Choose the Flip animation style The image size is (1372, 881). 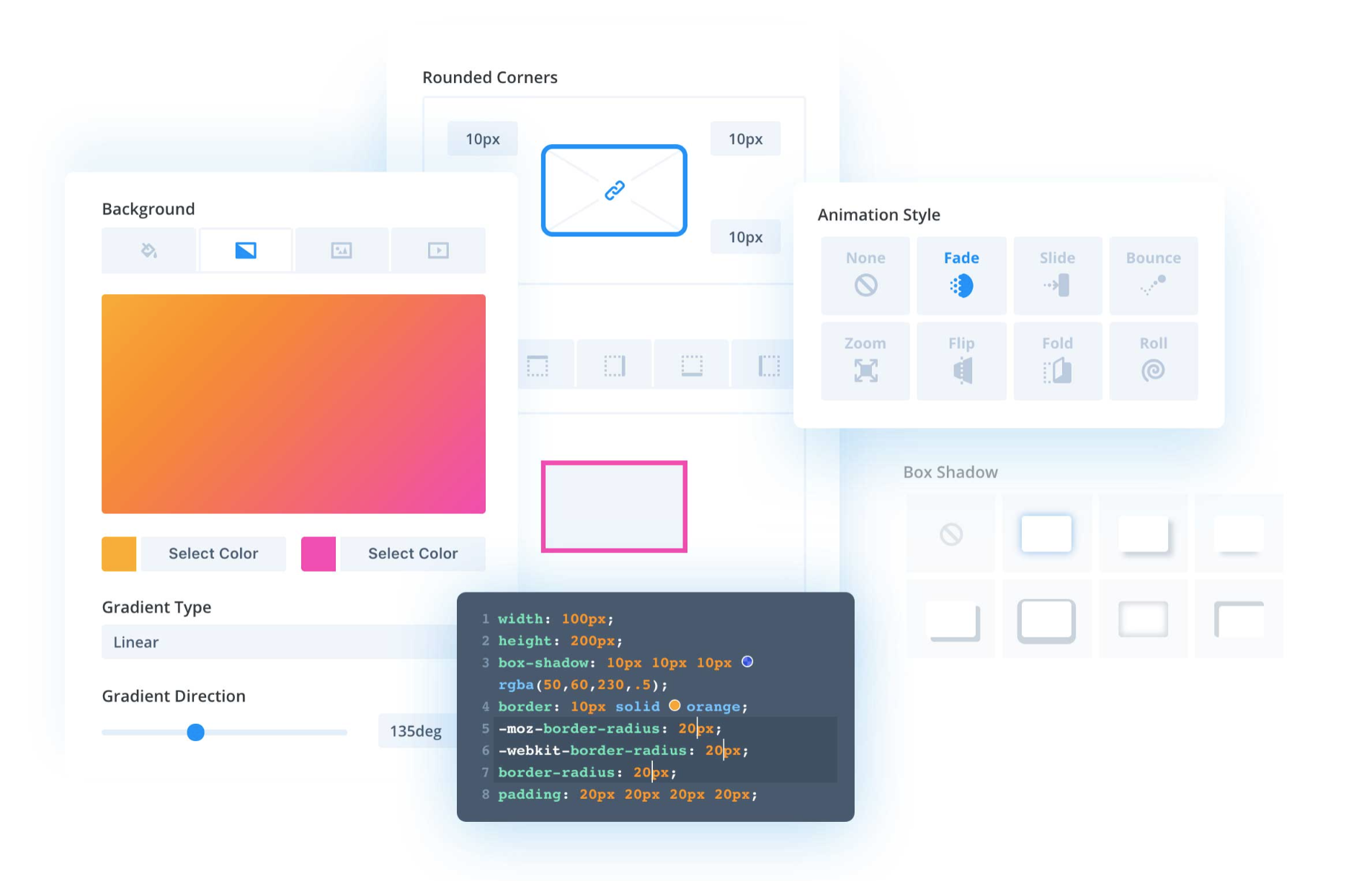tap(961, 360)
